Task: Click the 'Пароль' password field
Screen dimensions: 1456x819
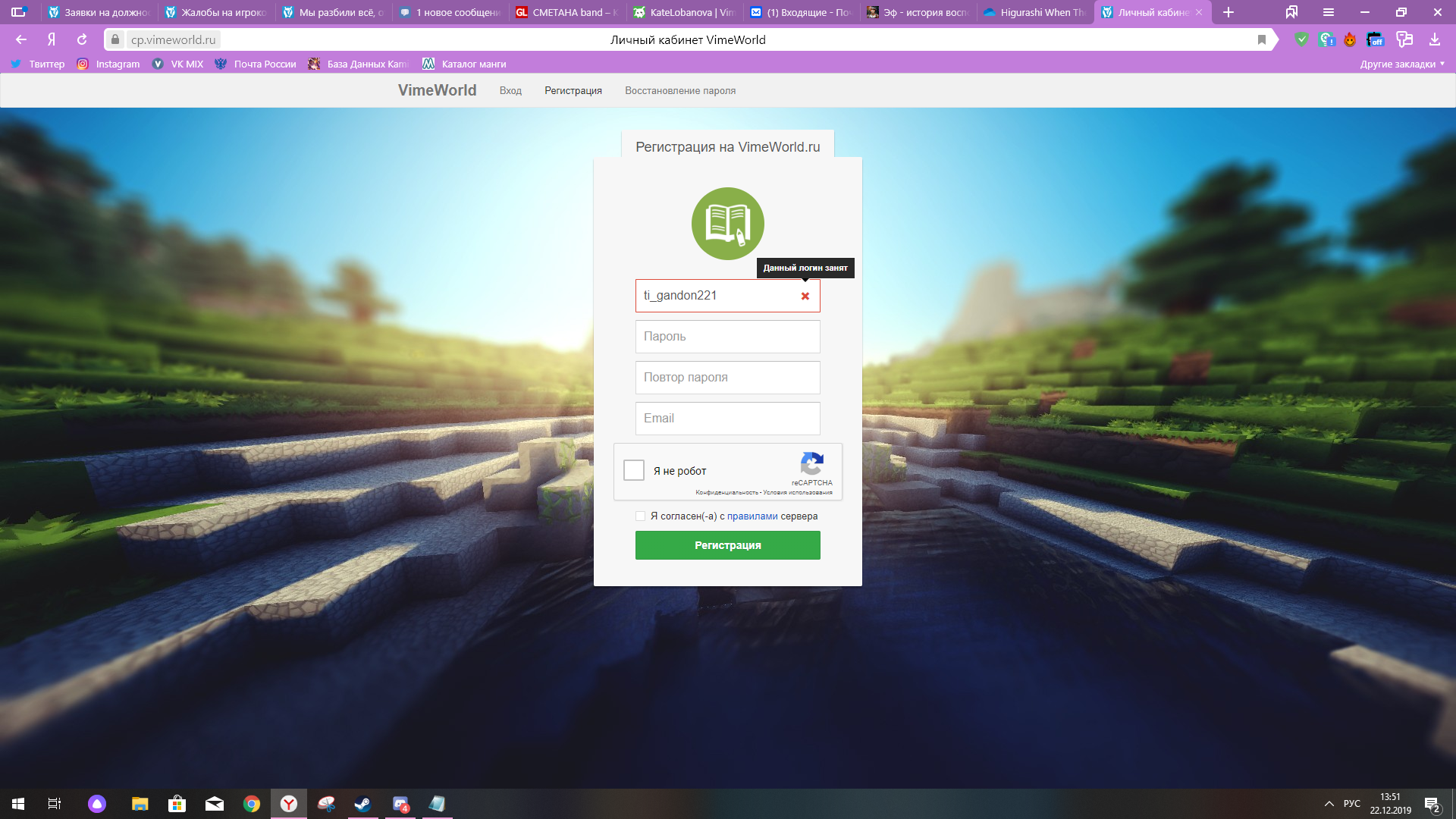Action: tap(728, 337)
